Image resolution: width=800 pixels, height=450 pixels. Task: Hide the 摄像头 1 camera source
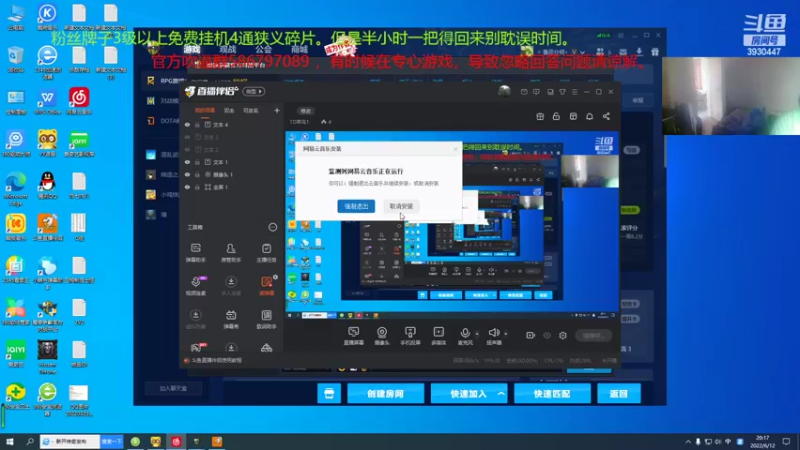[187, 174]
